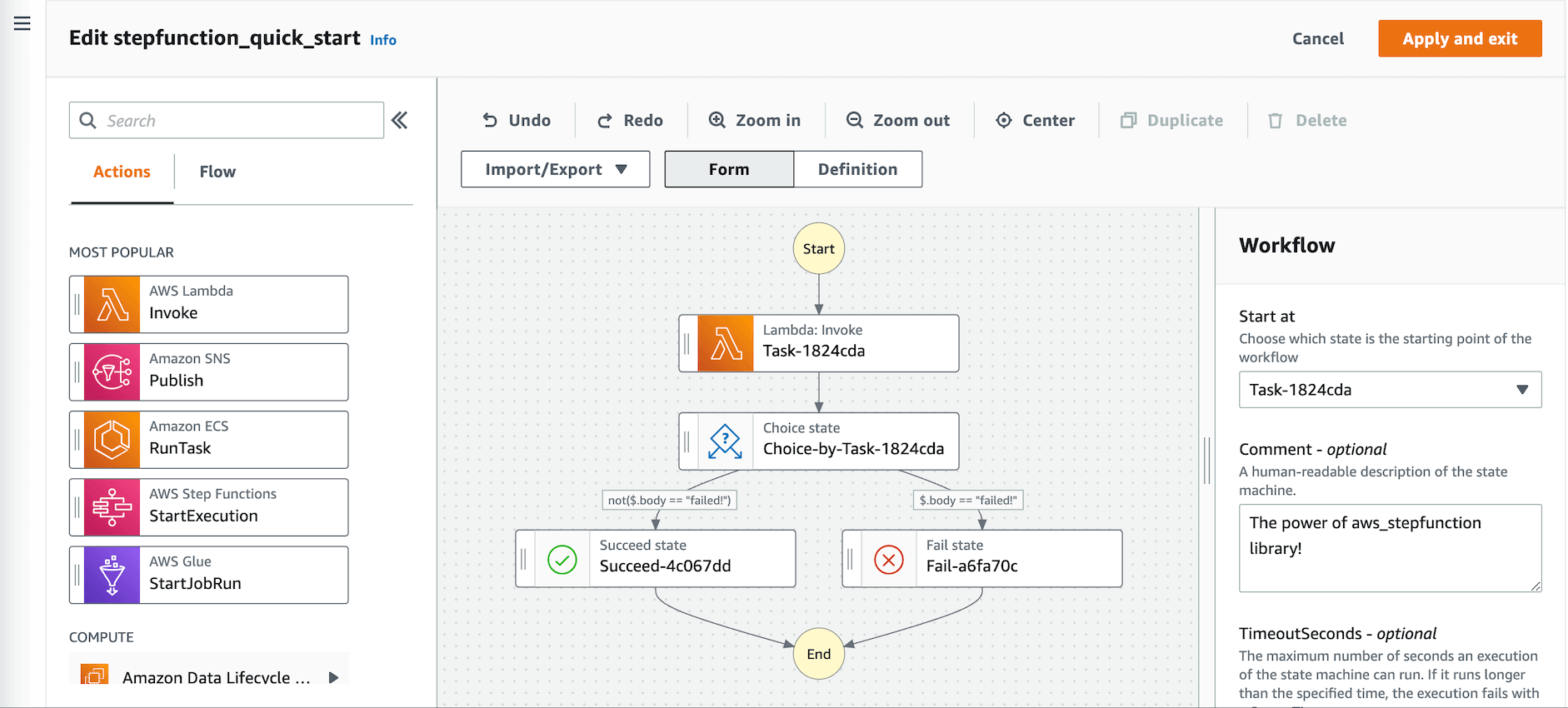Click the Apply and exit button
Image resolution: width=1568 pixels, height=708 pixels.
(1460, 39)
